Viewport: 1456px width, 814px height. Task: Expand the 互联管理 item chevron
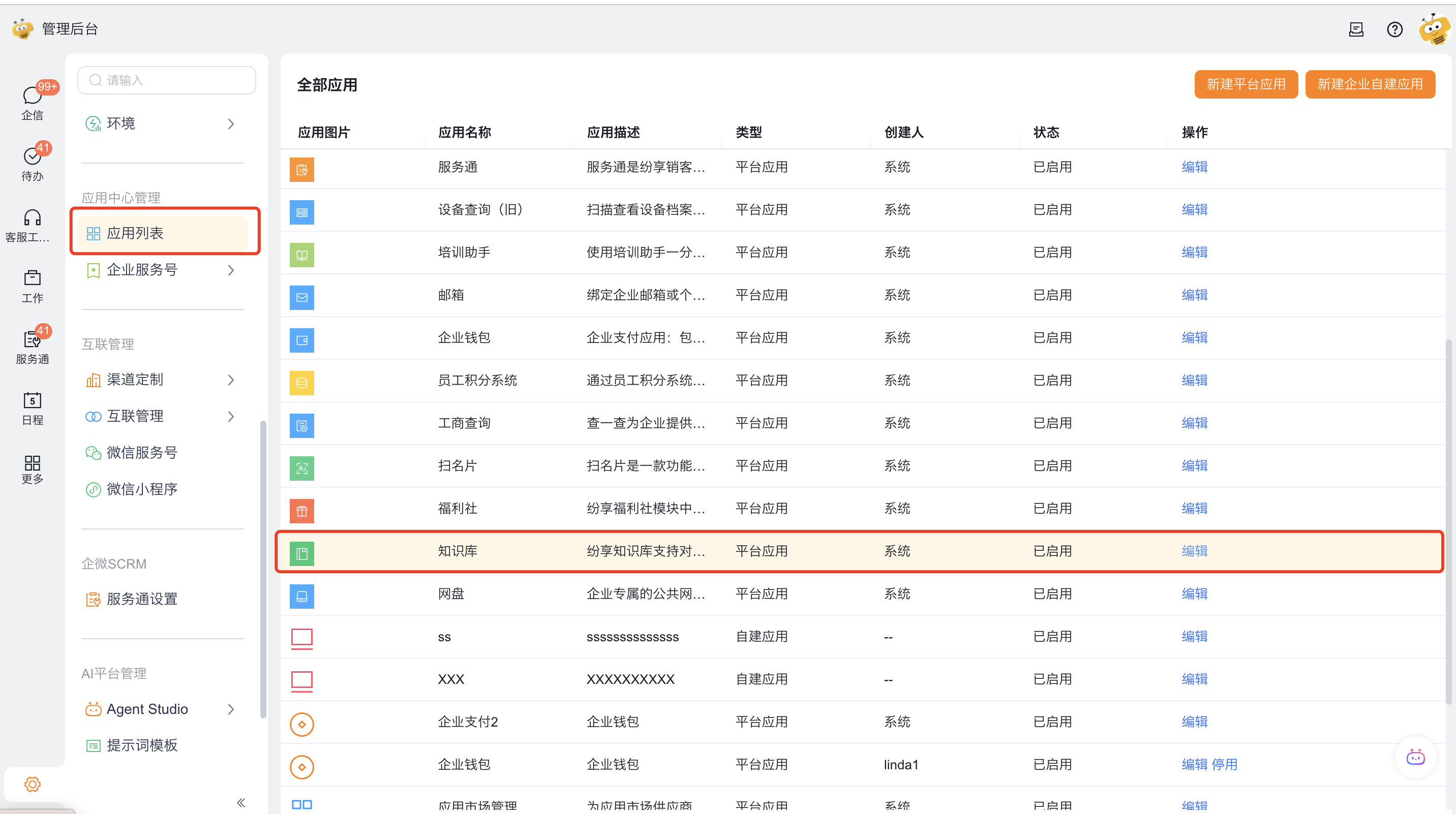coord(231,416)
